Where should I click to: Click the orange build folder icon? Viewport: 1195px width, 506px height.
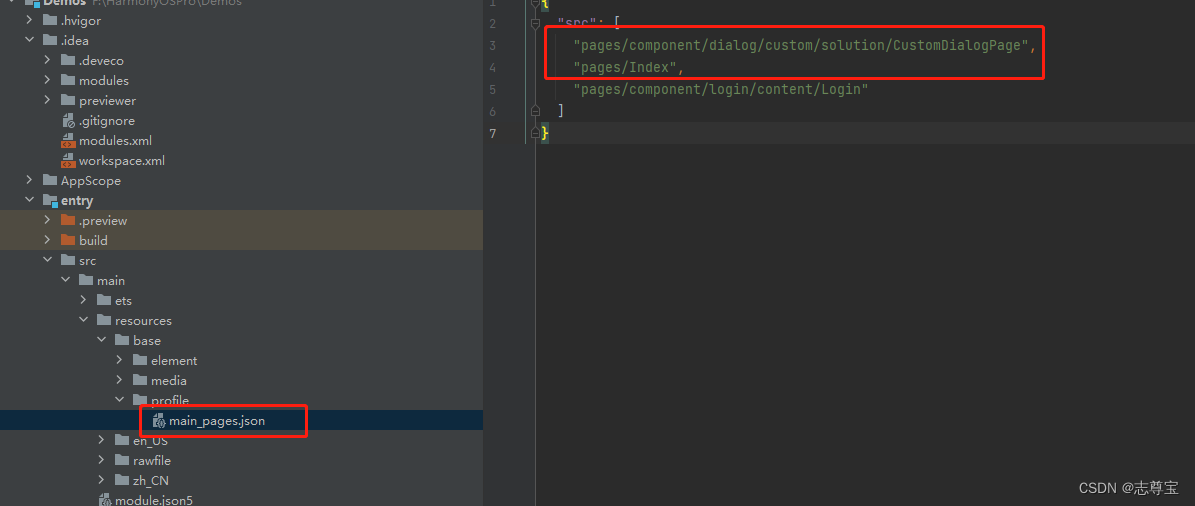pos(68,240)
